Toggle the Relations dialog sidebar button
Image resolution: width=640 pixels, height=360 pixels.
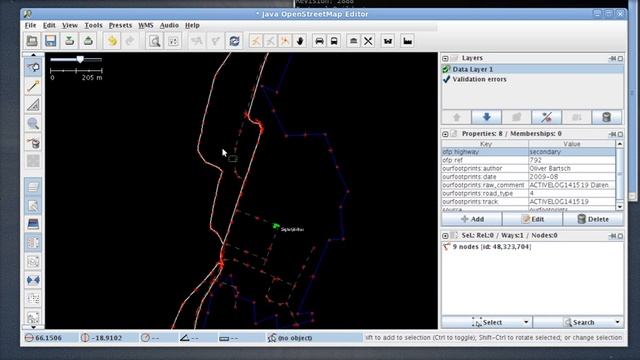pyautogui.click(x=33, y=243)
